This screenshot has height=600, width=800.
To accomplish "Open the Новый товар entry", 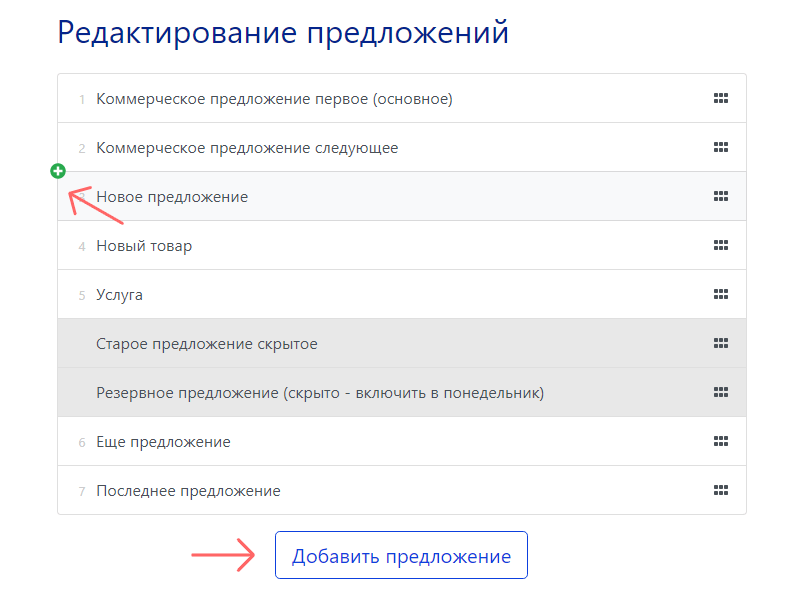I will click(x=144, y=246).
